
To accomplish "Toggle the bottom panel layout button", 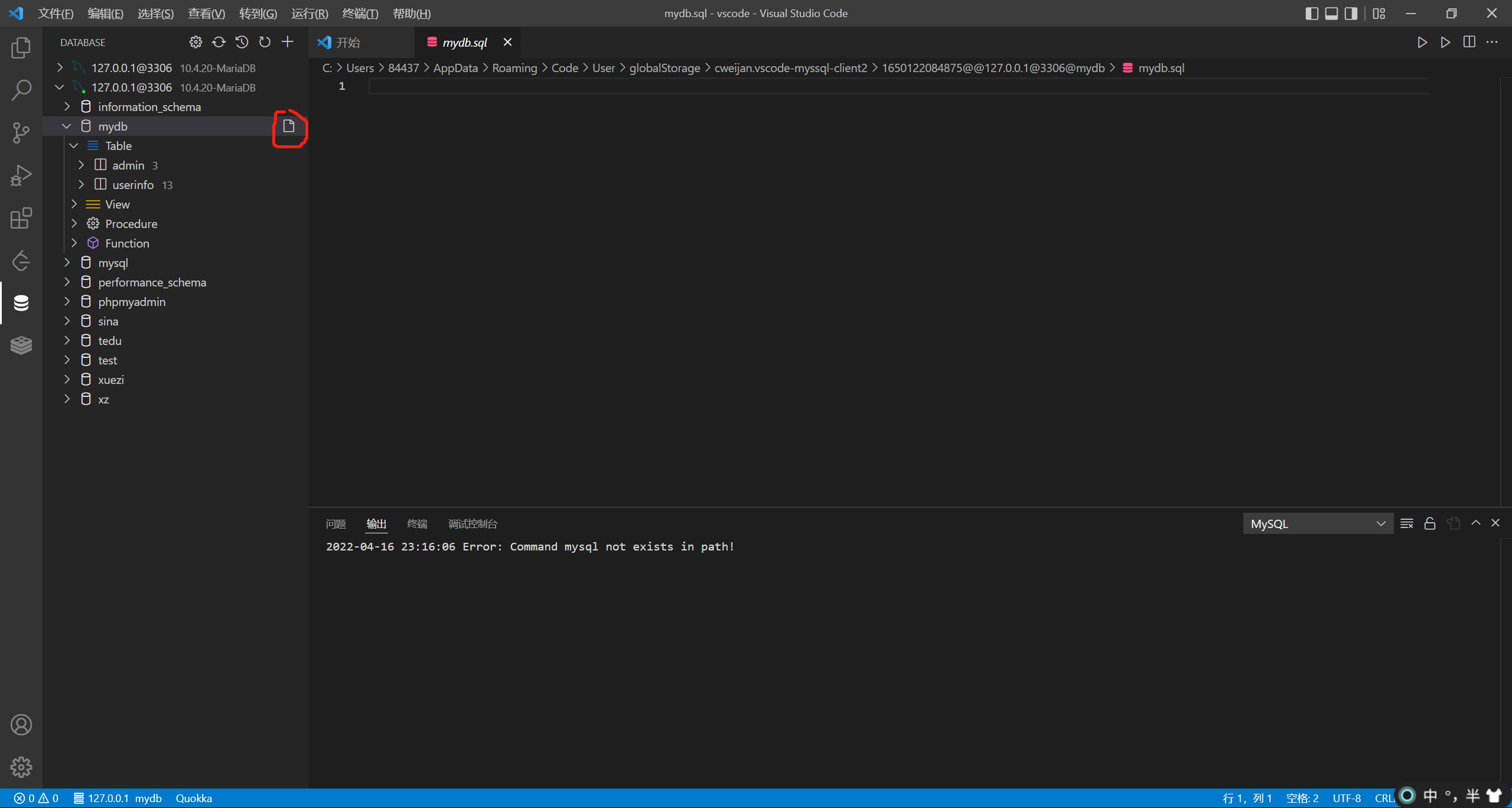I will [x=1331, y=14].
